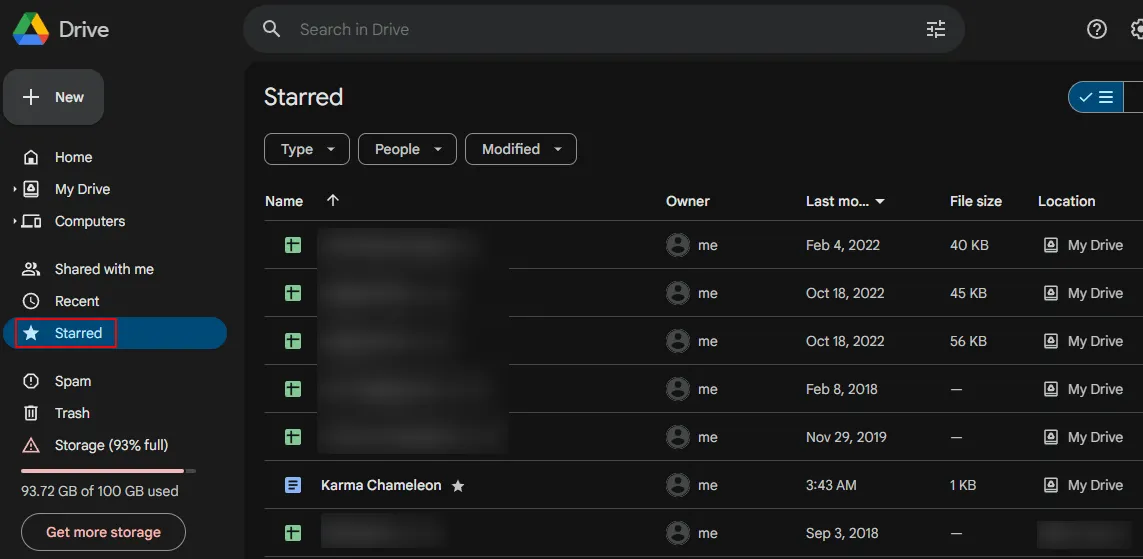This screenshot has width=1143, height=559.
Task: Open My Drive location in 40 KB row
Action: click(1083, 246)
